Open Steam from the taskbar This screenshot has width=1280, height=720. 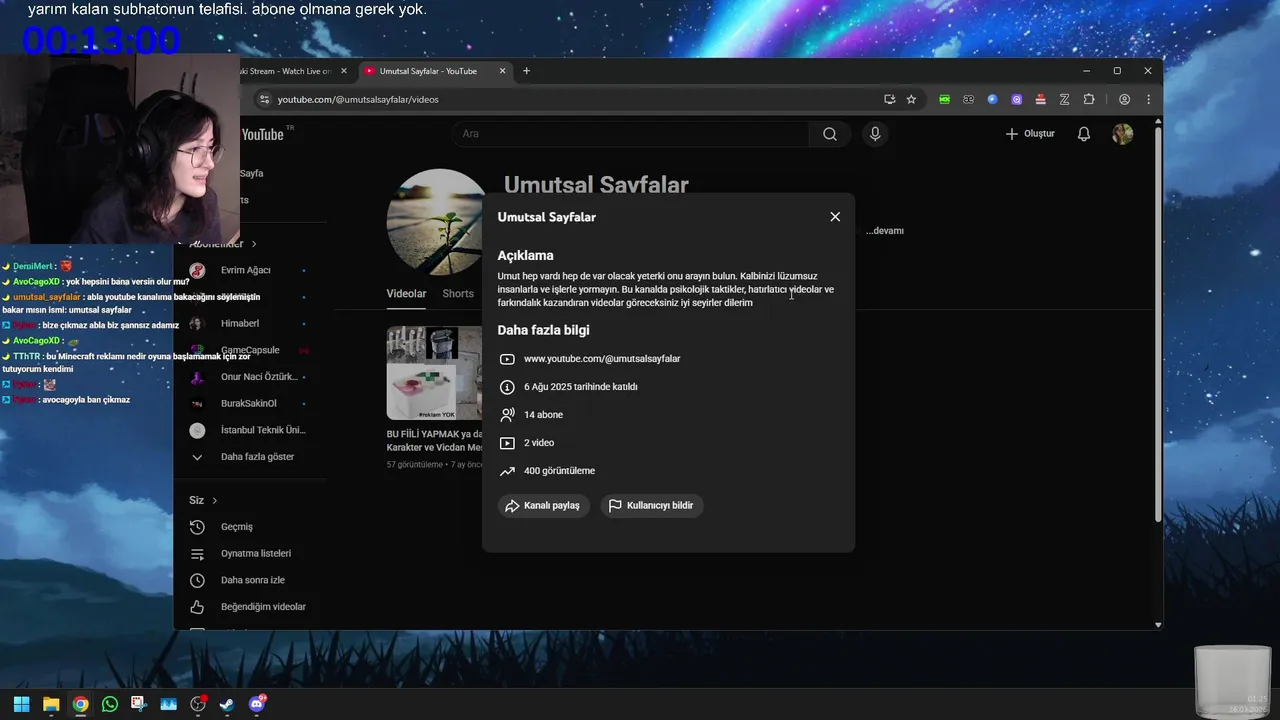point(227,704)
